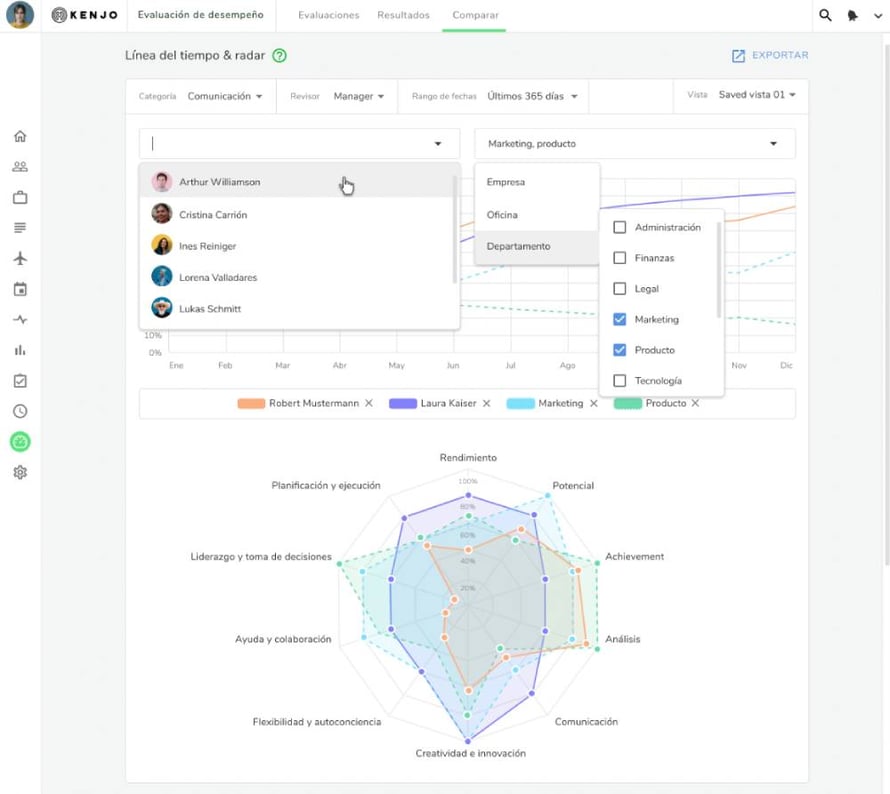Image resolution: width=890 pixels, height=794 pixels.
Task: Click the green help question mark icon
Action: pyautogui.click(x=280, y=56)
